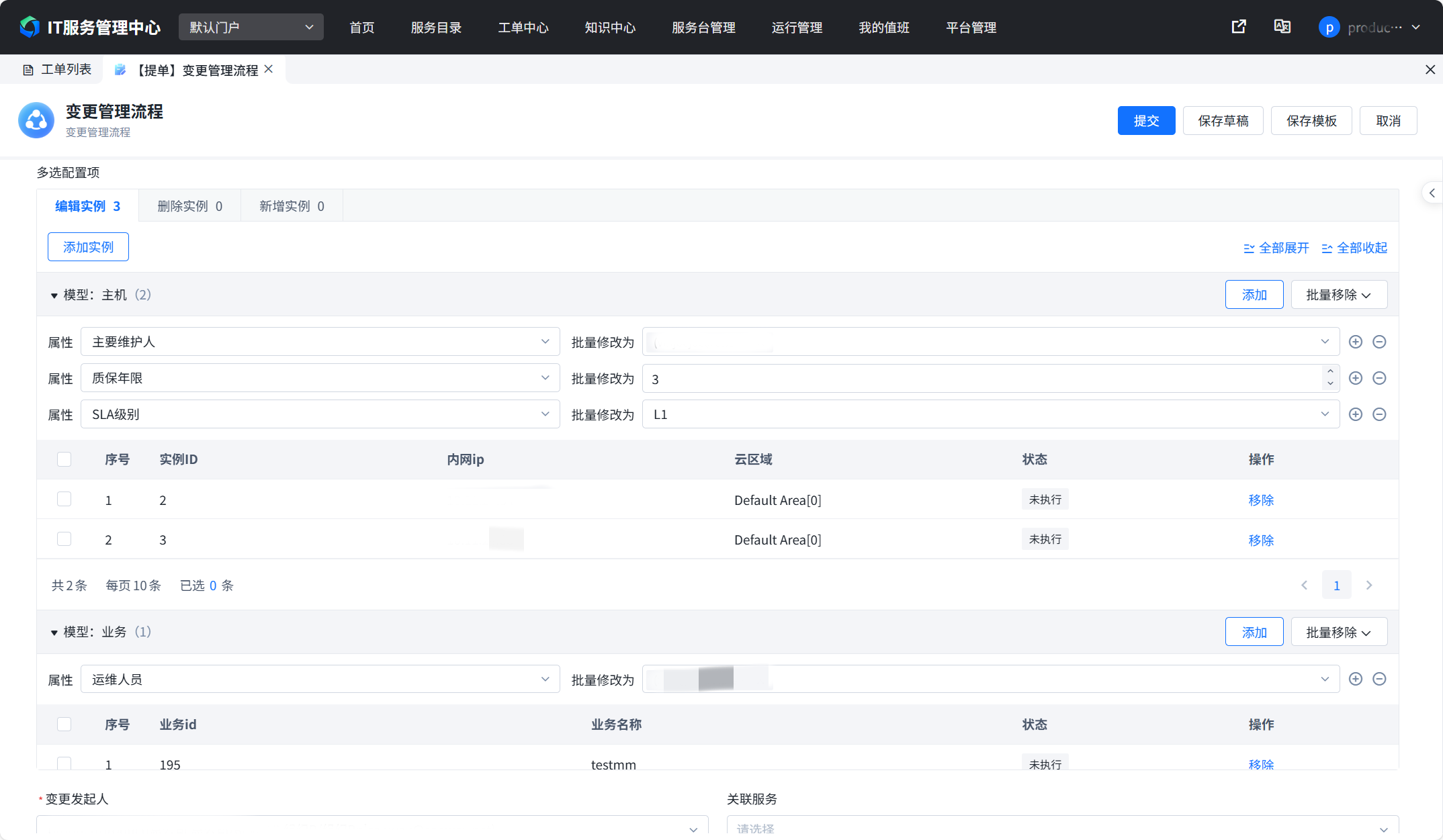The width and height of the screenshot is (1443, 840).
Task: Click the language translate icon in header
Action: (x=1282, y=27)
